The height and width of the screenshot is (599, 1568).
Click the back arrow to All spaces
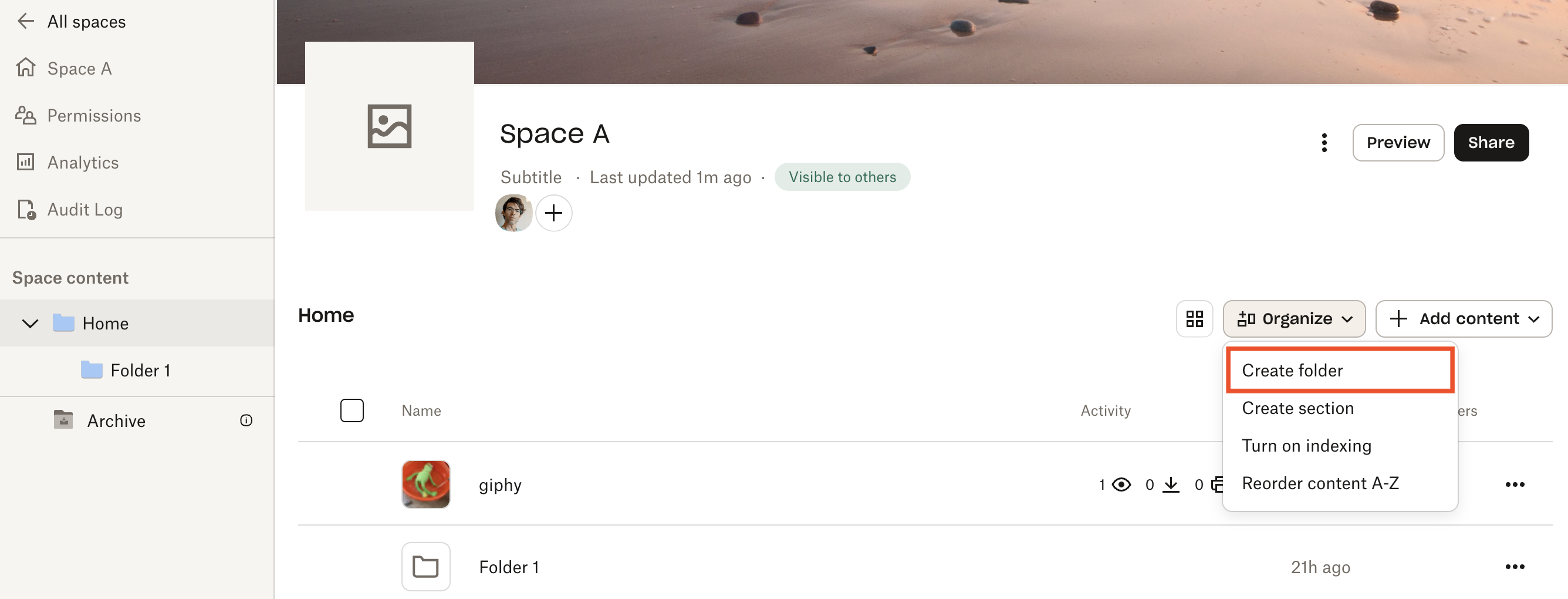[x=26, y=21]
